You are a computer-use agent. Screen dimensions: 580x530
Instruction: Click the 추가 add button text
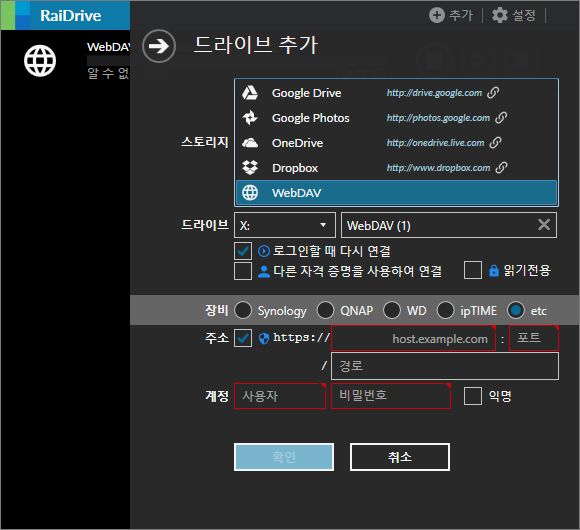click(461, 15)
